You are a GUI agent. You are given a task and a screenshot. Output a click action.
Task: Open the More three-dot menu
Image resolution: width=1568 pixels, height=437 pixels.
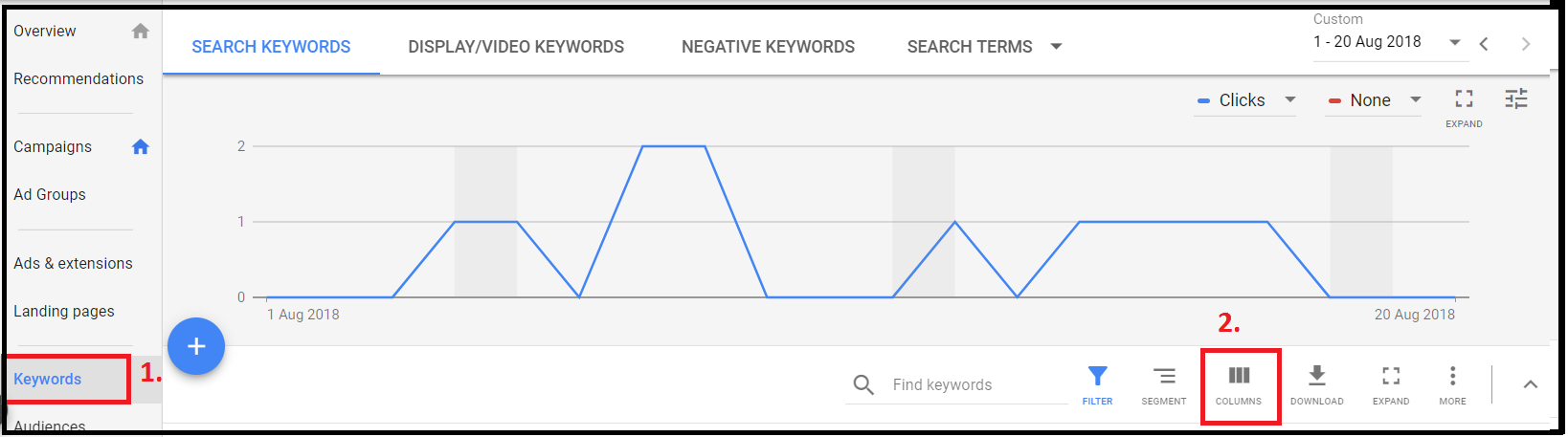1452,376
